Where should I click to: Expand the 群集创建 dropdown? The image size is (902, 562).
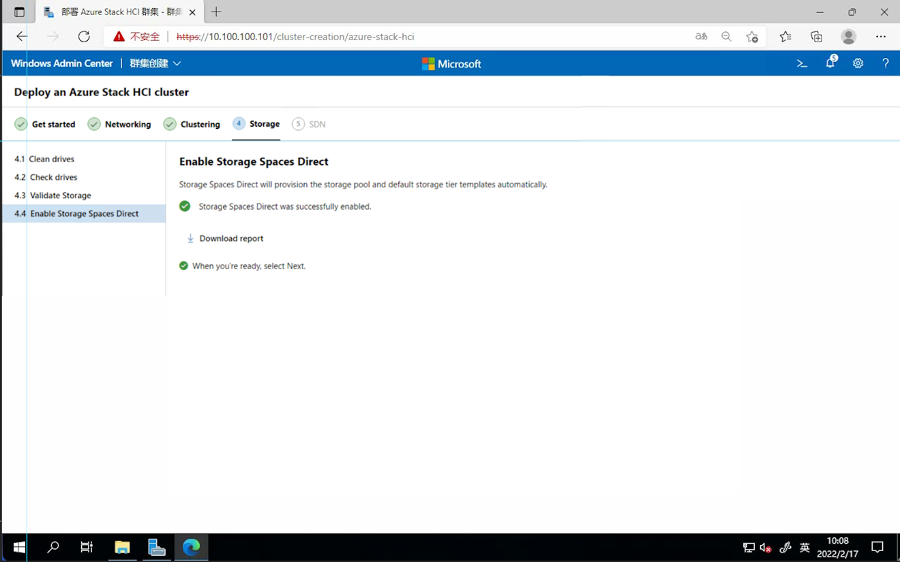tap(155, 64)
